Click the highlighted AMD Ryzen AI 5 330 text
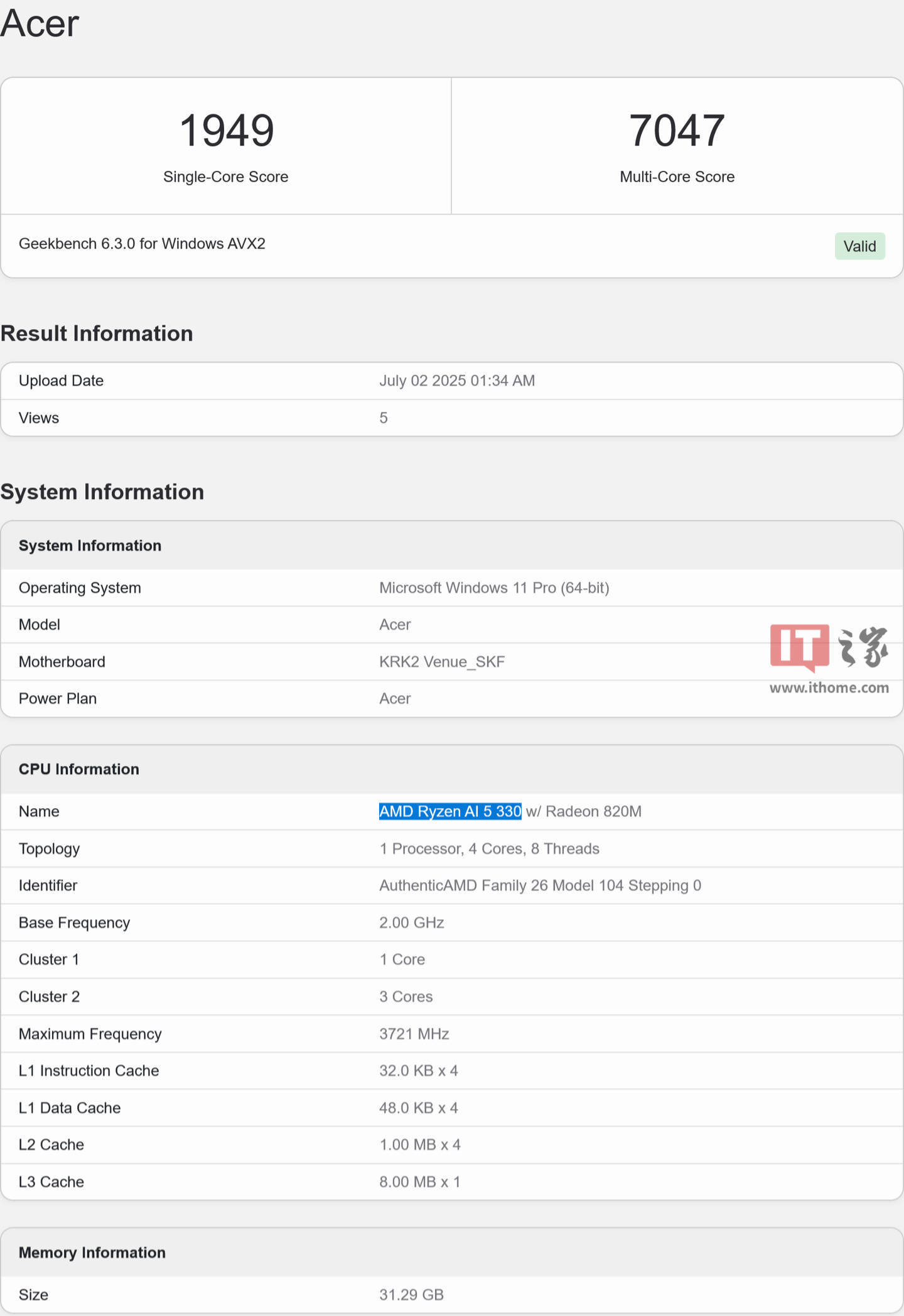904x1316 pixels. (450, 811)
